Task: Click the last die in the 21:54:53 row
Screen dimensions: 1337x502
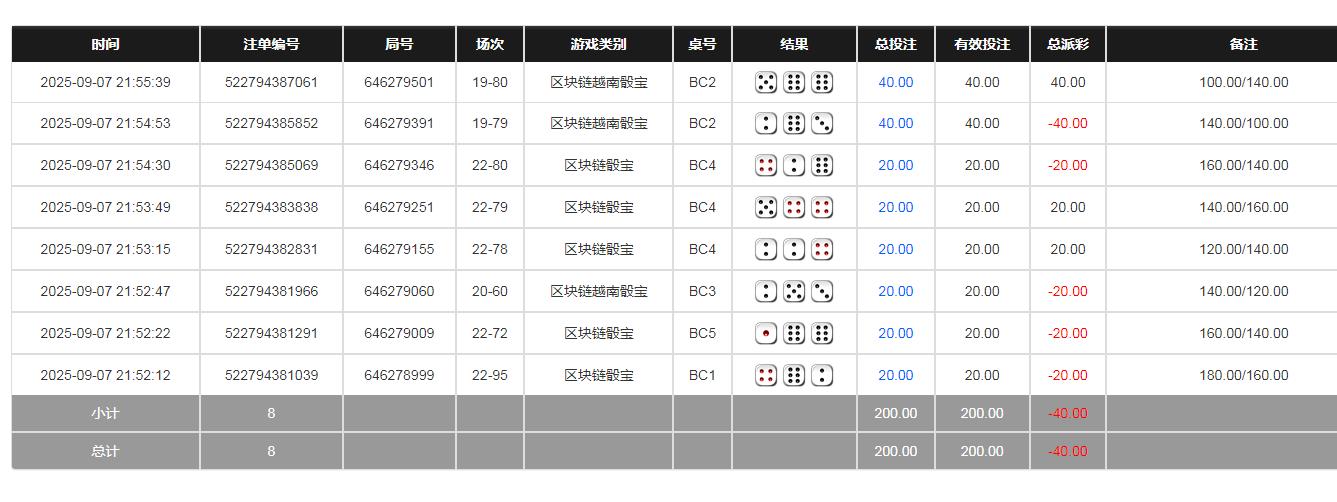Action: tap(822, 124)
